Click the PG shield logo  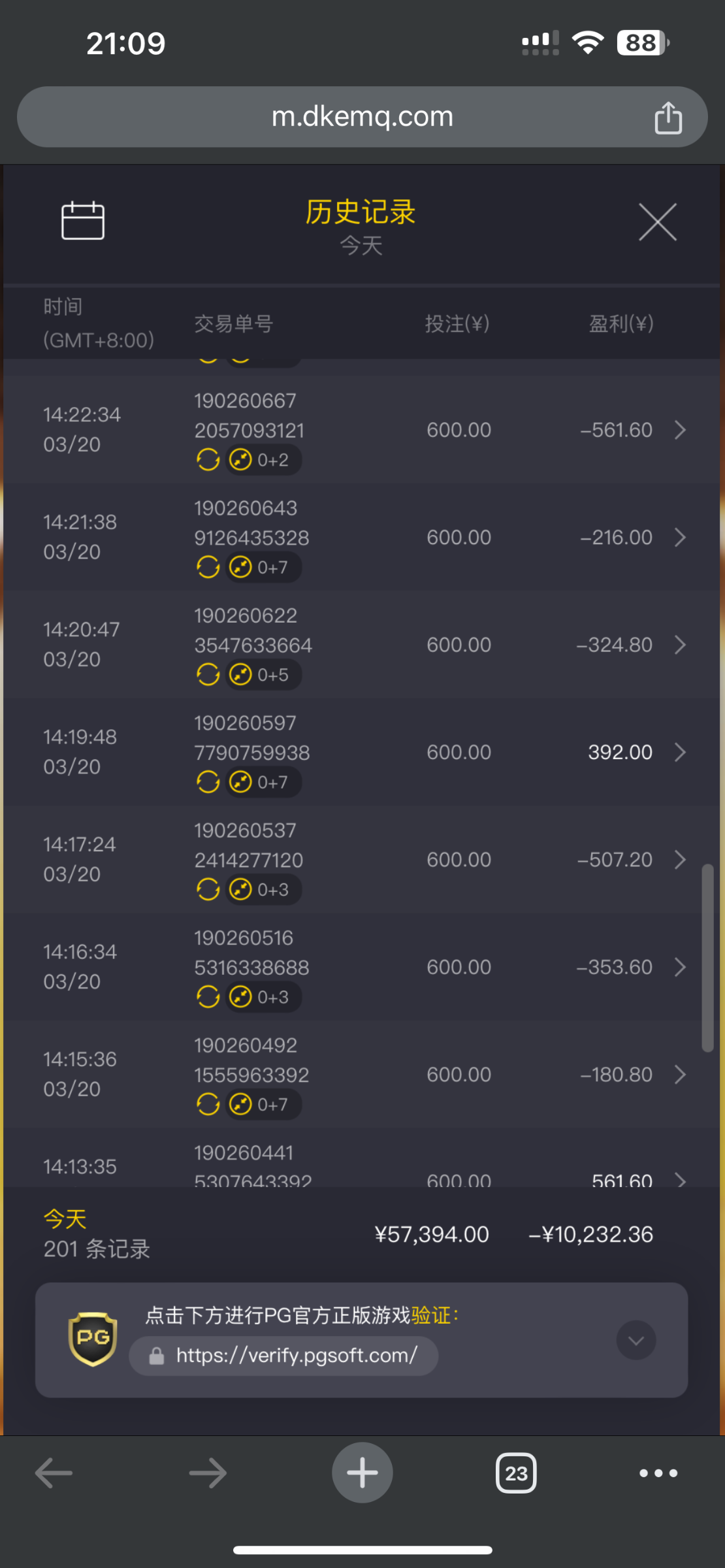93,1339
